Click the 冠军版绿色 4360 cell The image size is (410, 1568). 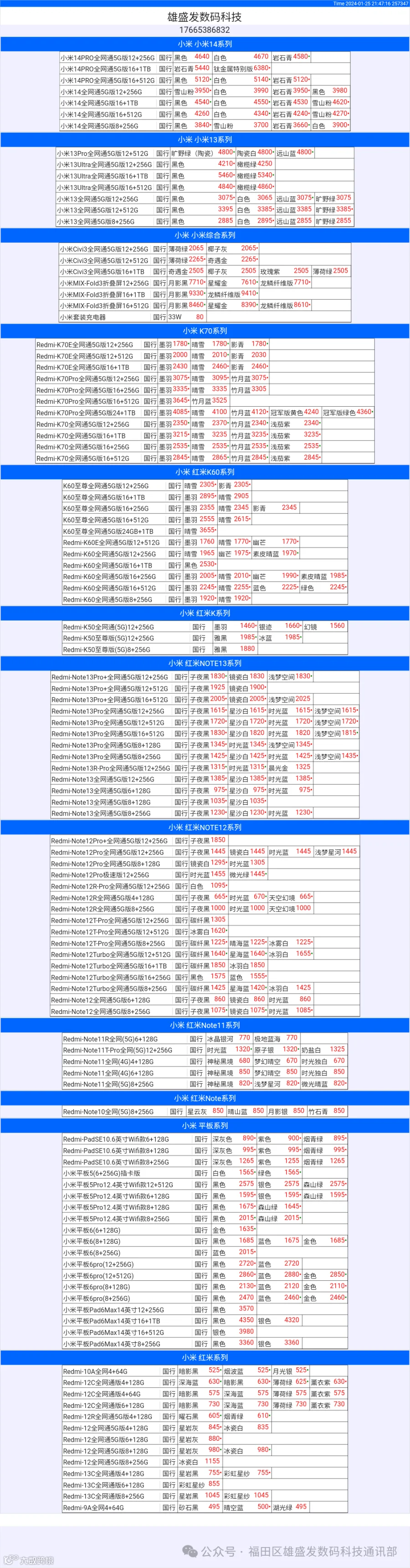(347, 412)
